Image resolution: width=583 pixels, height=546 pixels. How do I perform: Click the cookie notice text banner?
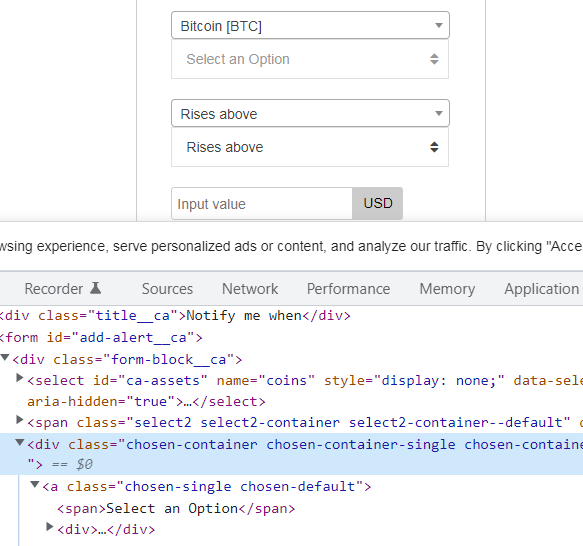(292, 246)
